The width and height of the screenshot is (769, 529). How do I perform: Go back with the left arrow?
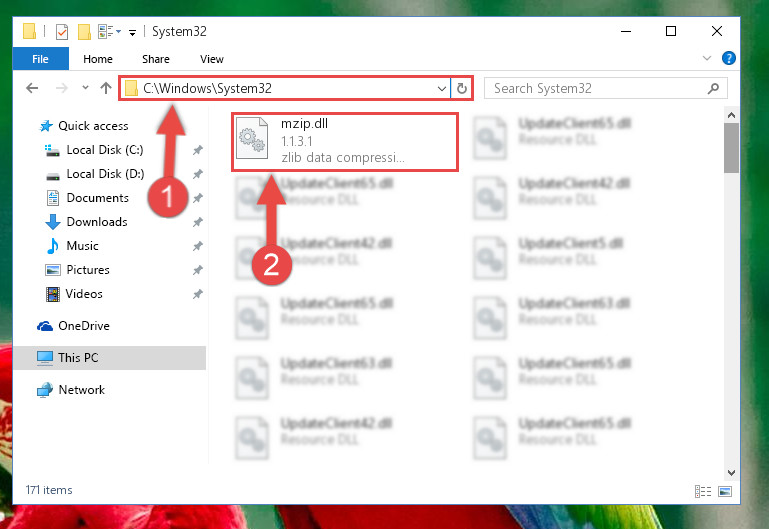coord(32,88)
